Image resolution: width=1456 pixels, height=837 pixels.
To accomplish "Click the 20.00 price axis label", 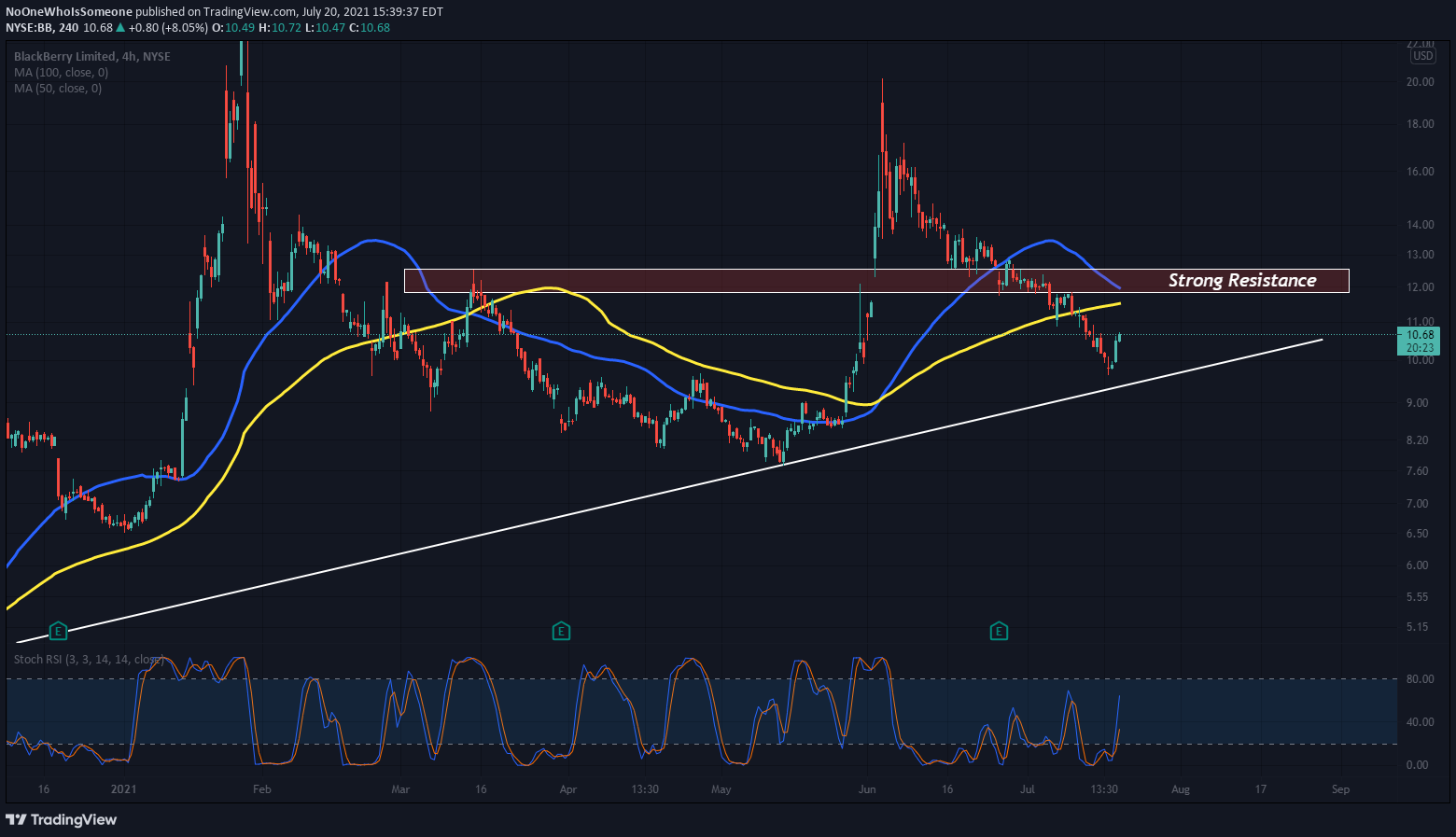I will [x=1421, y=82].
